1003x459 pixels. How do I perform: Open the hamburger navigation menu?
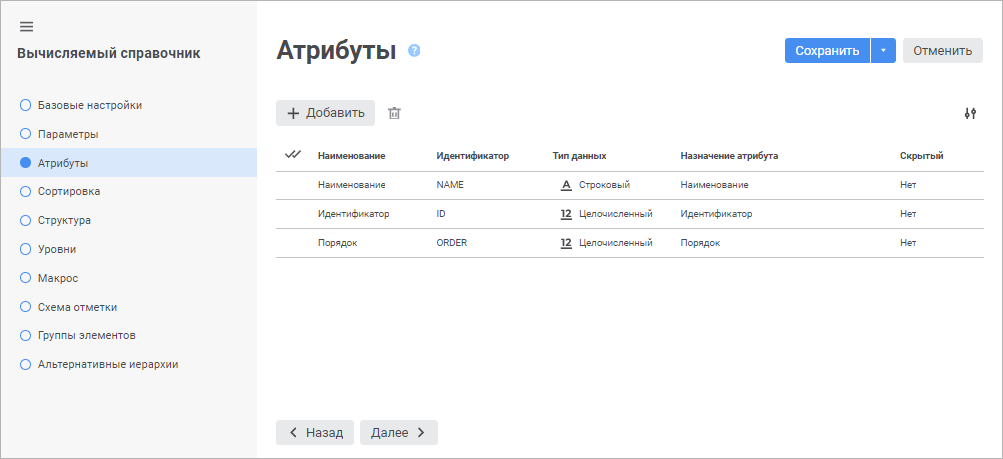pyautogui.click(x=27, y=26)
